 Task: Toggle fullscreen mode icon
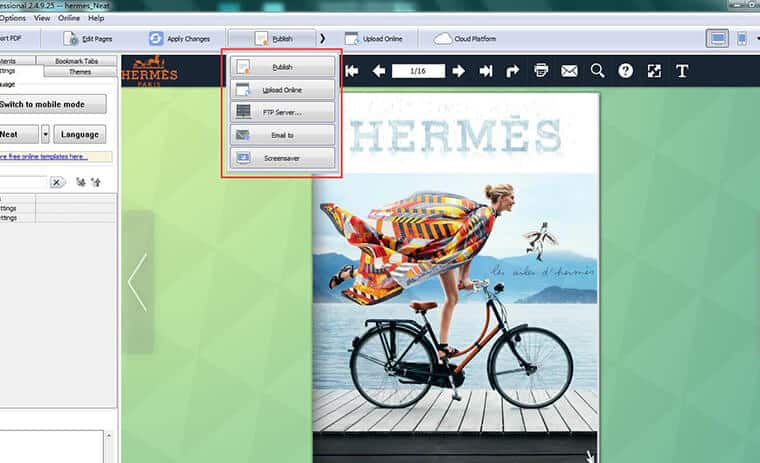pos(654,71)
